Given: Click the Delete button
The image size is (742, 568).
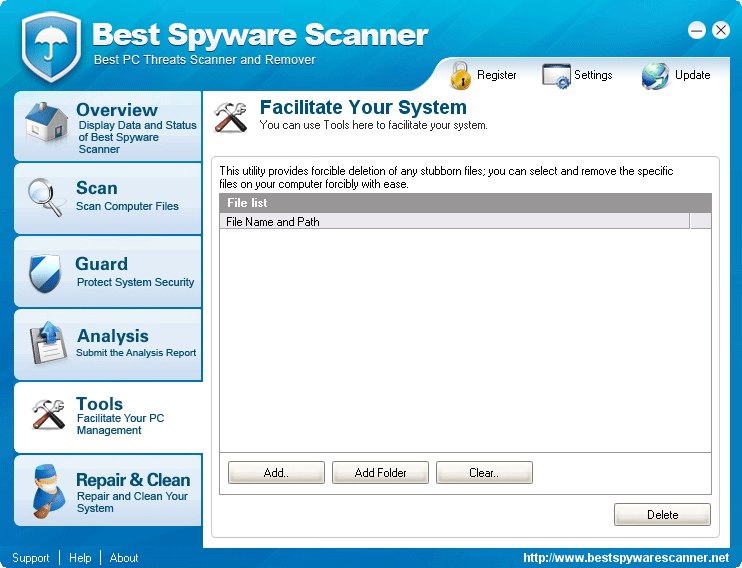Looking at the screenshot, I should pyautogui.click(x=662, y=515).
